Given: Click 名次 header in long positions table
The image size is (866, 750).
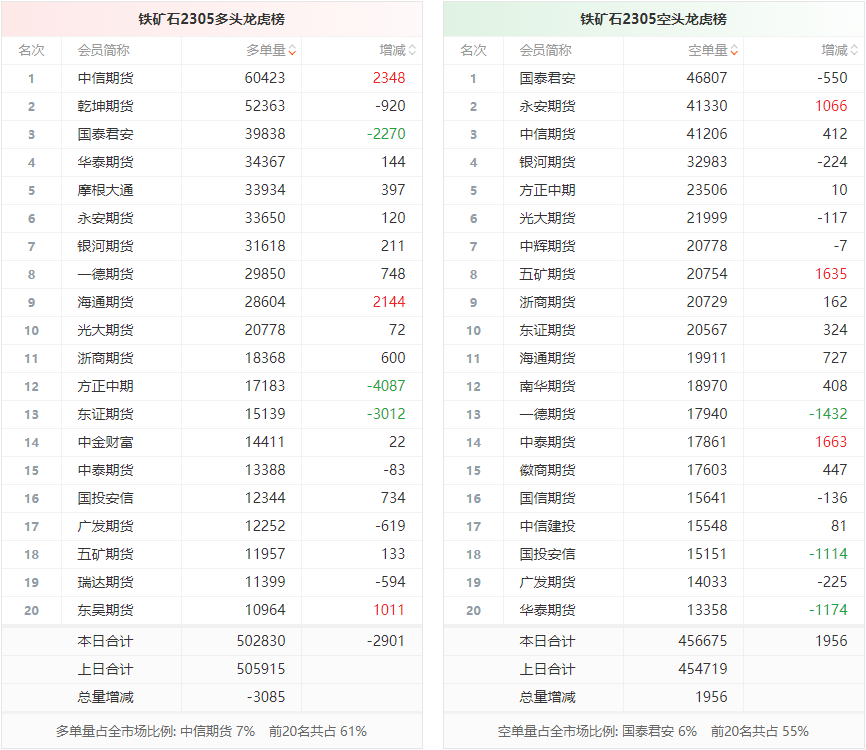Looking at the screenshot, I should (31, 50).
